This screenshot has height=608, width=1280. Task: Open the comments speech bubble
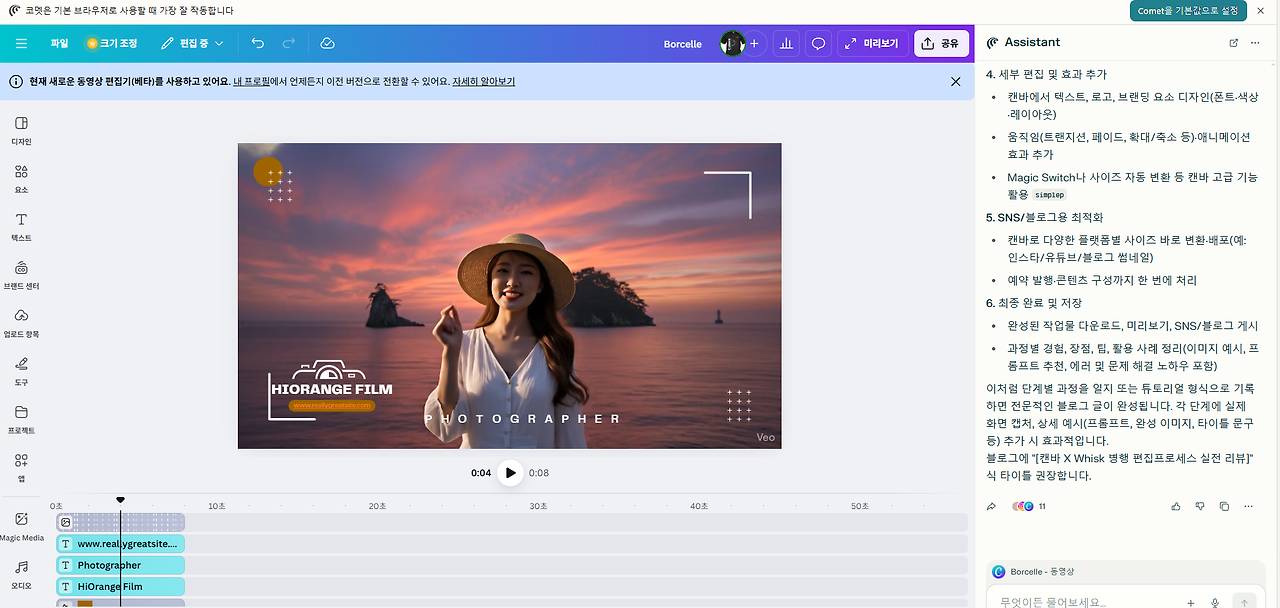coord(818,43)
